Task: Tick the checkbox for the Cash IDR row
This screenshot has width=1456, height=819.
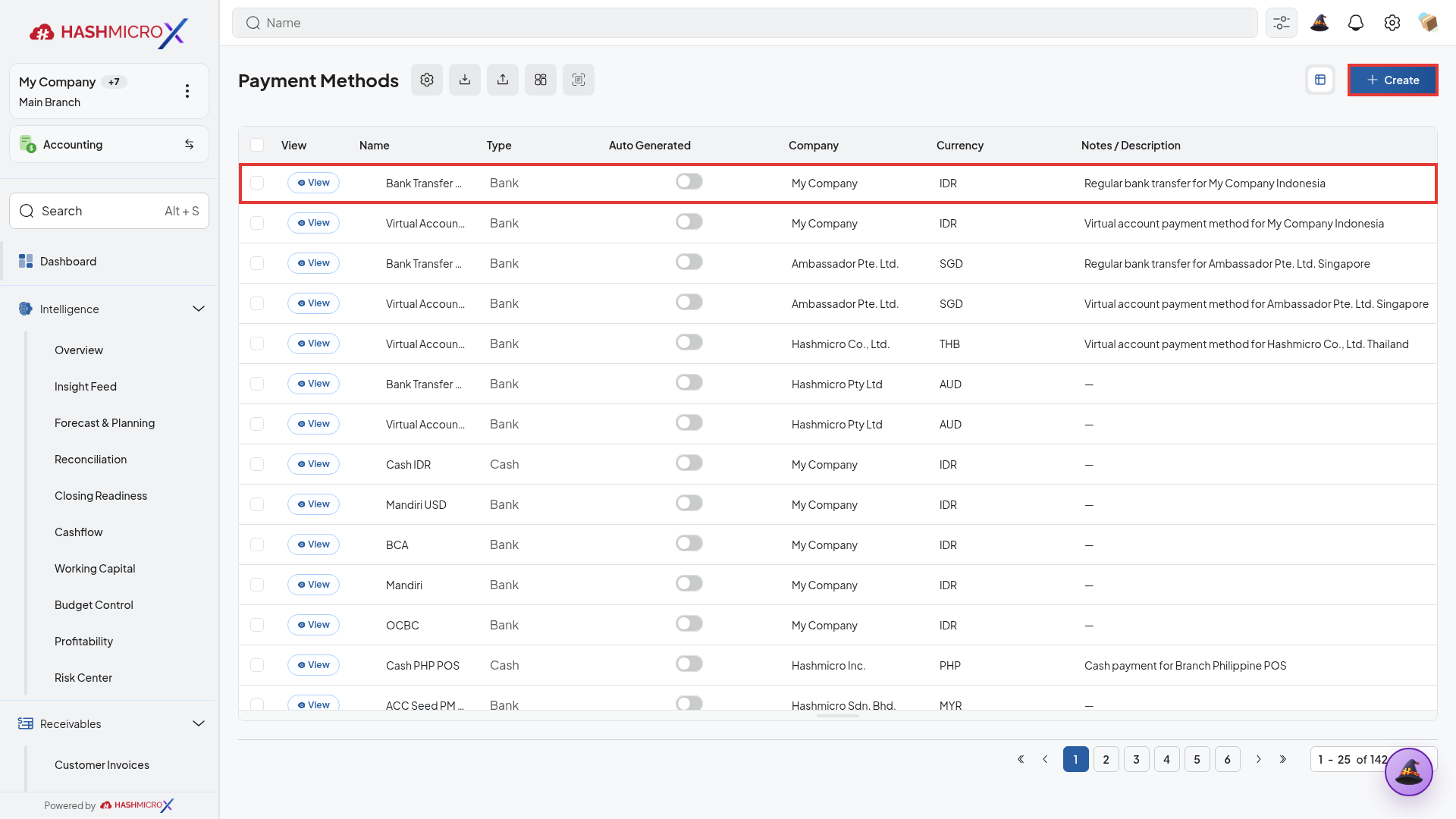Action: (x=257, y=464)
